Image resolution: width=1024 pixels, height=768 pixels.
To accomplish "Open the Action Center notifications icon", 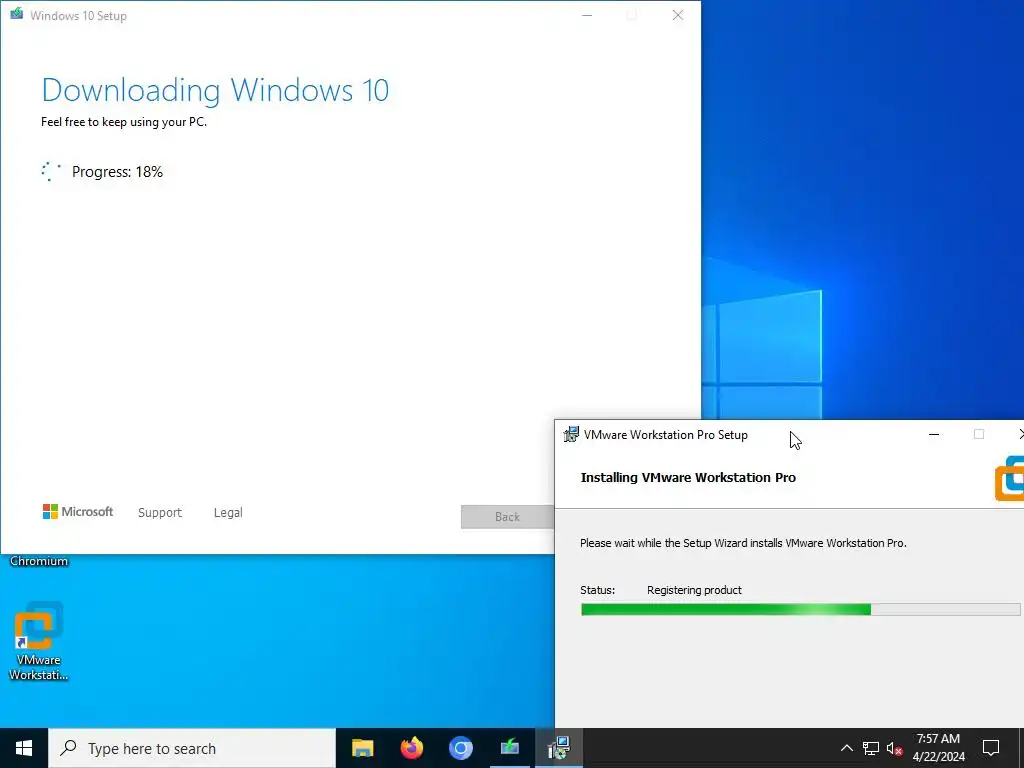I will coord(991,748).
